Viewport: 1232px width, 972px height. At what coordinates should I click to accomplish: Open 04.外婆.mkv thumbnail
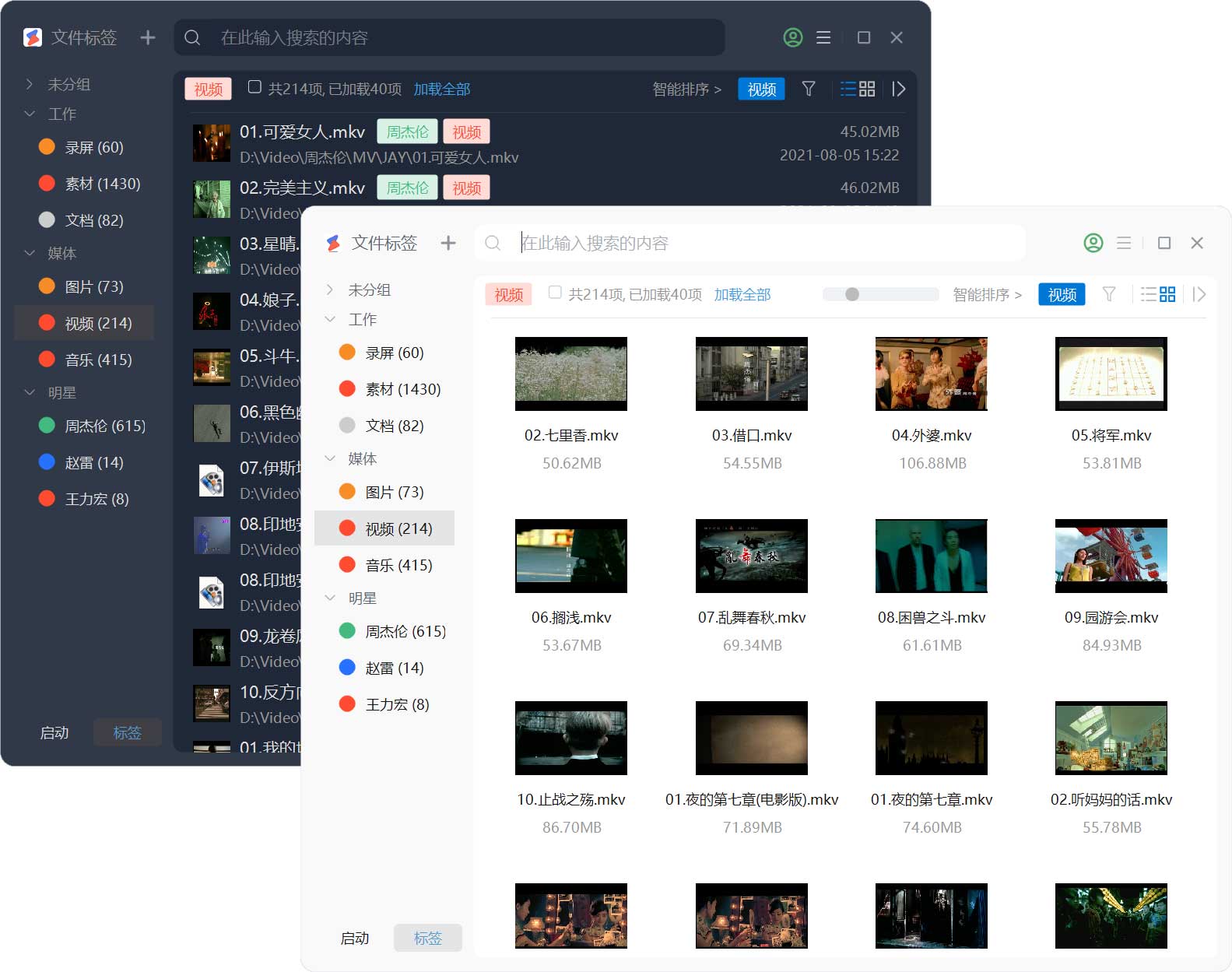point(932,374)
